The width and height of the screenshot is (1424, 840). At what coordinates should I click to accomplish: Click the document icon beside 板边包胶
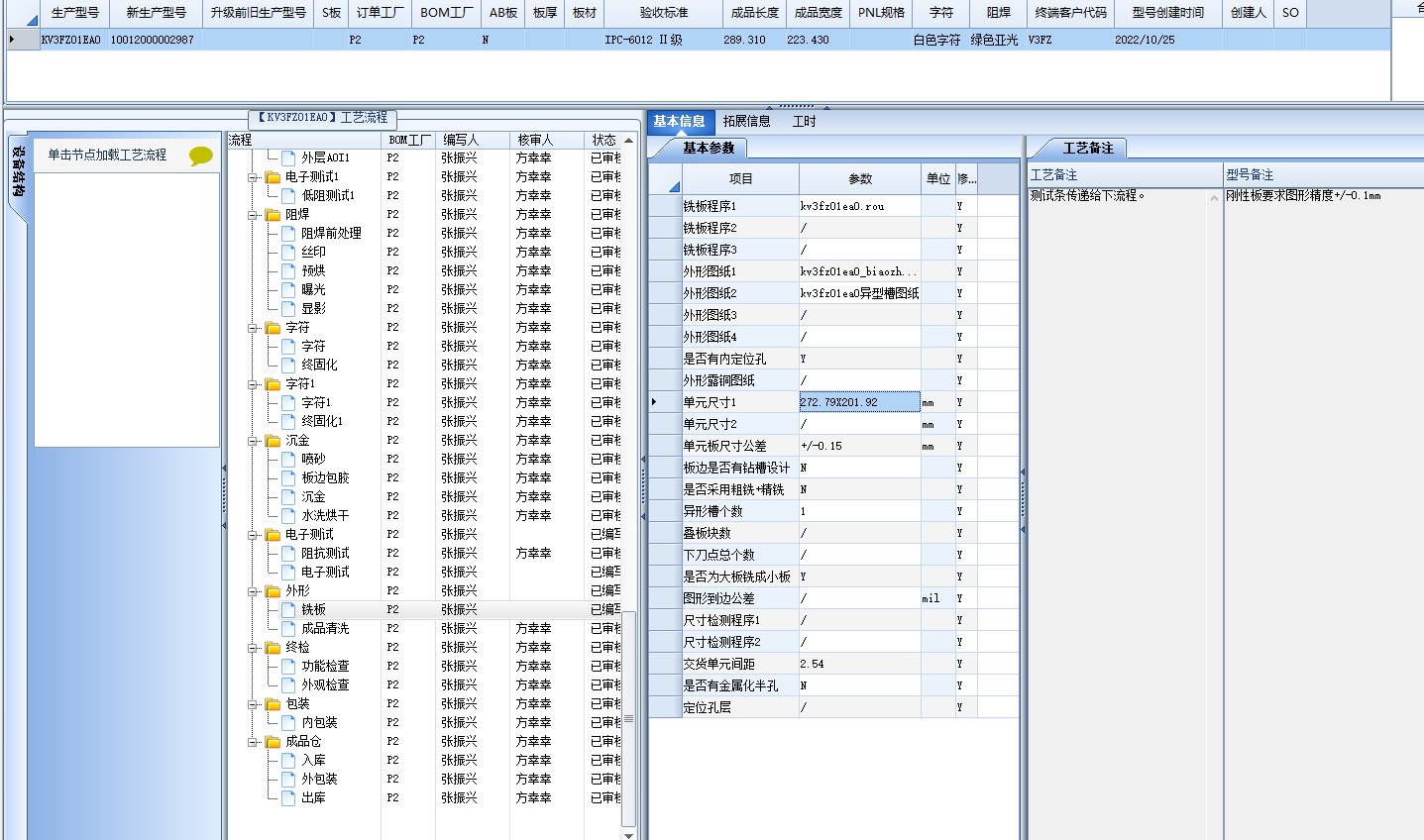click(x=288, y=477)
